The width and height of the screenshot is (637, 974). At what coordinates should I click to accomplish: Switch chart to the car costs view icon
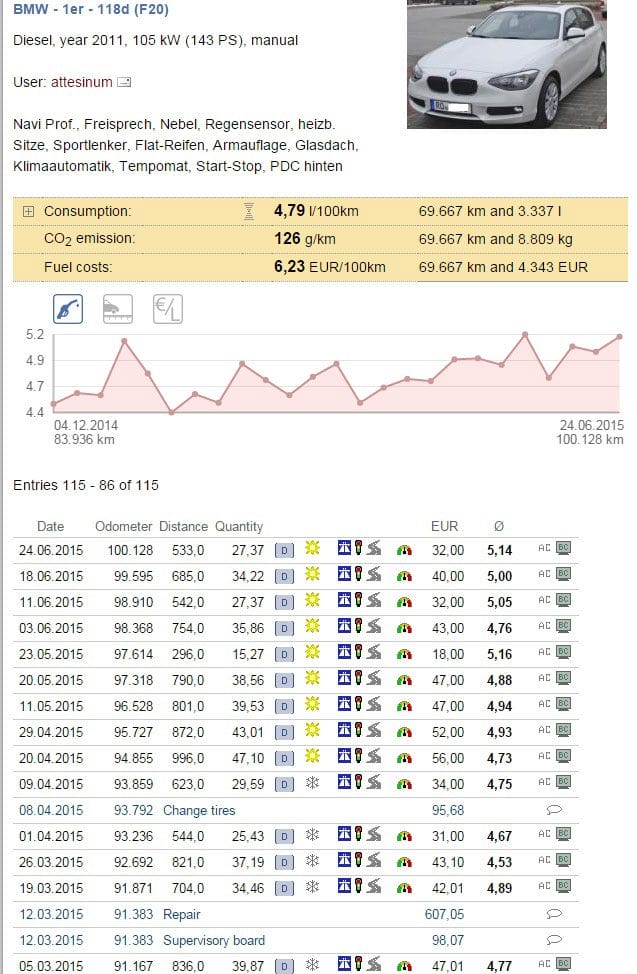(x=117, y=310)
